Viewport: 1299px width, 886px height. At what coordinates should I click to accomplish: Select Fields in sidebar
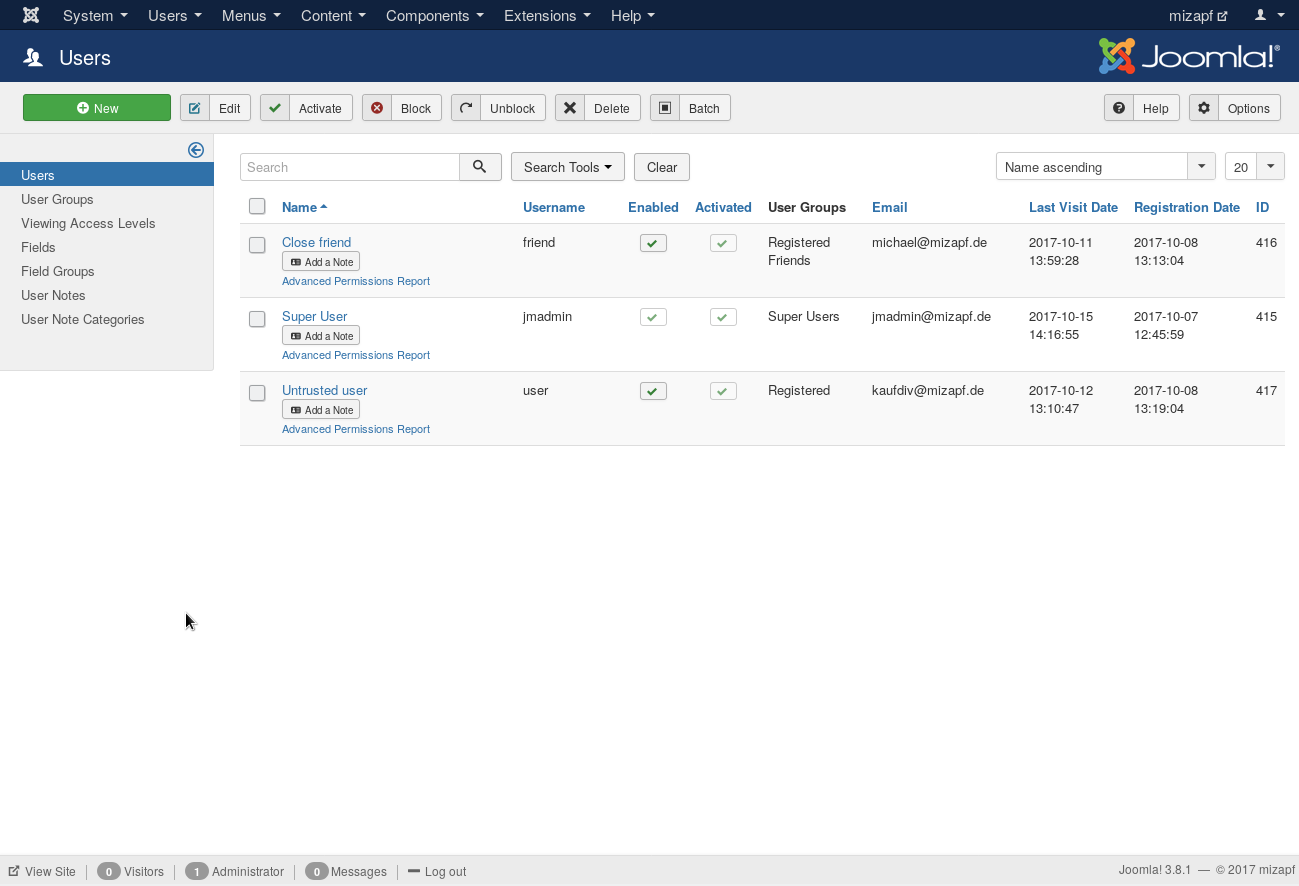click(x=38, y=247)
